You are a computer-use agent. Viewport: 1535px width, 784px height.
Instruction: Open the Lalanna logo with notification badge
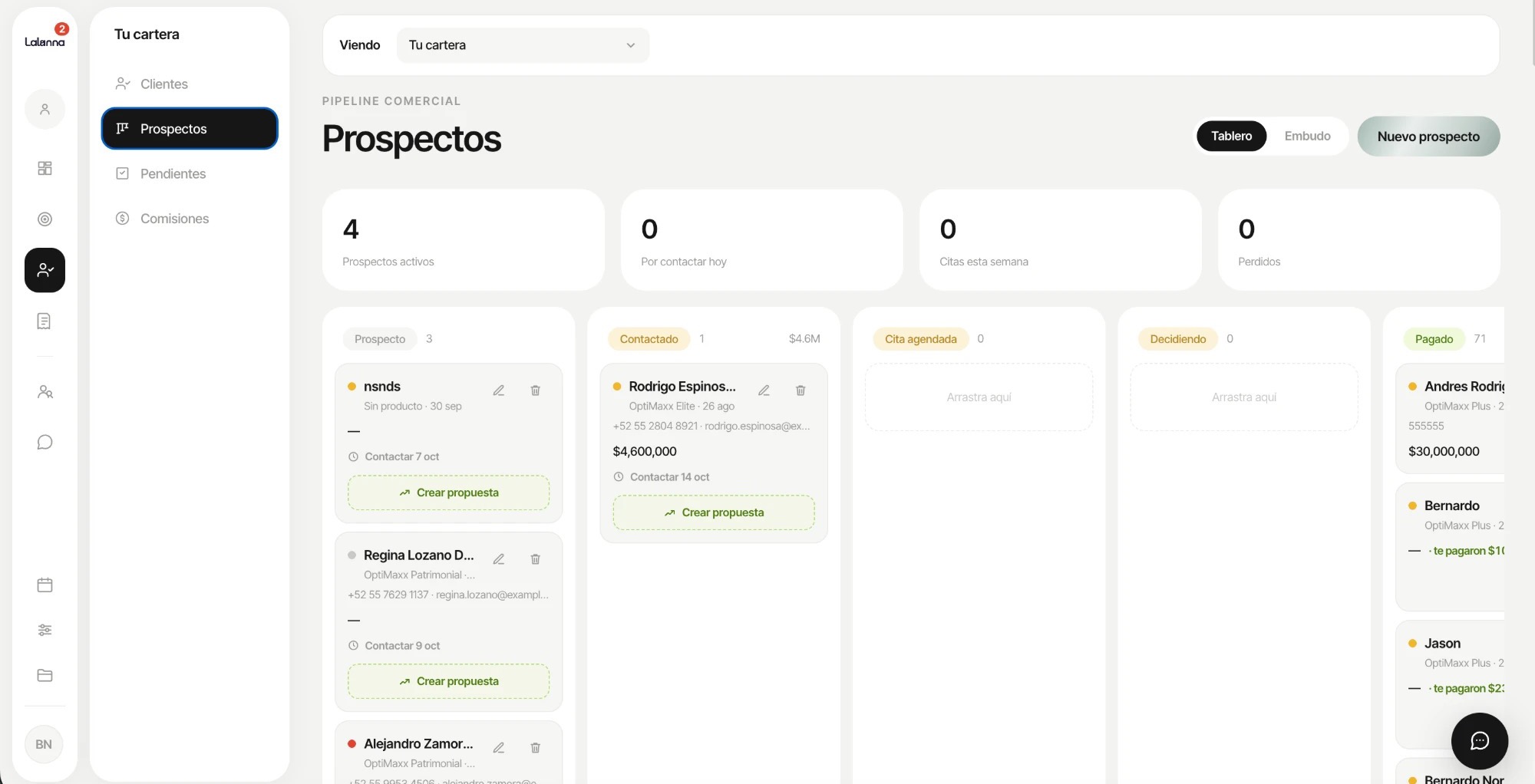[45, 36]
